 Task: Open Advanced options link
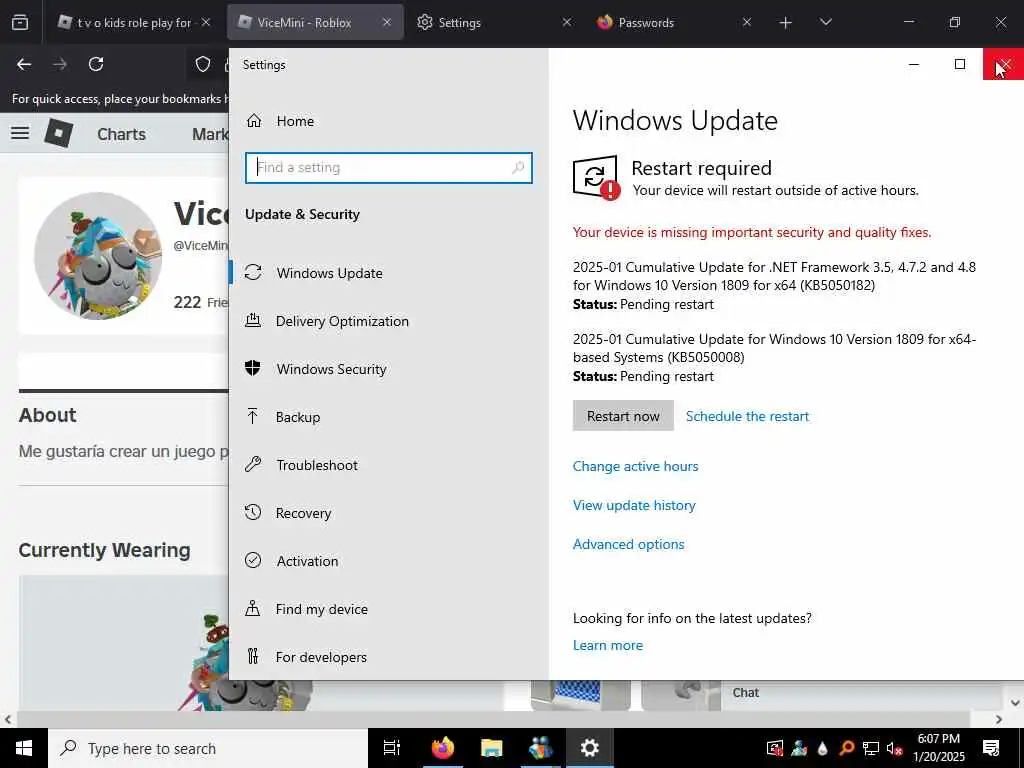pyautogui.click(x=628, y=544)
